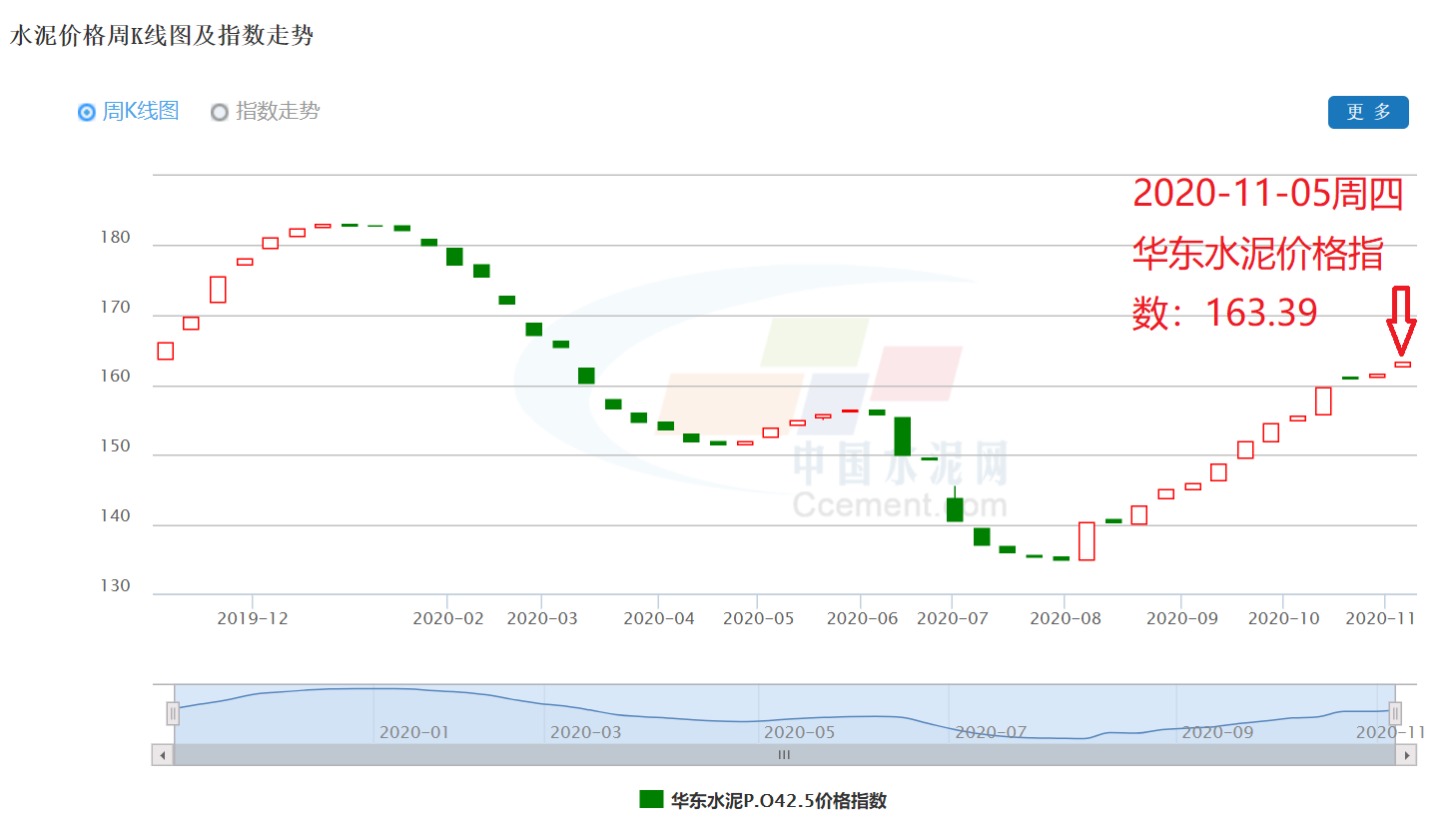Screen dimensions: 1456x829
Task: Click the 2020-06 x-axis label
Action: tap(863, 618)
